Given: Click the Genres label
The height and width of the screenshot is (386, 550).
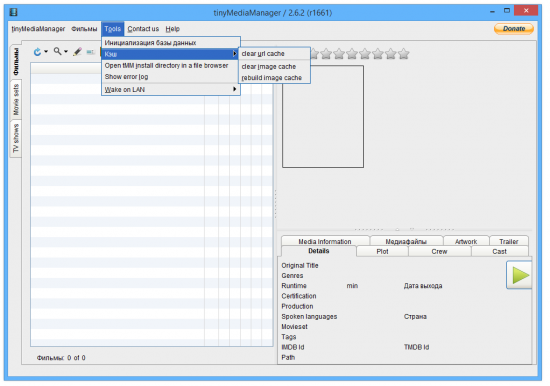Looking at the screenshot, I should [292, 275].
